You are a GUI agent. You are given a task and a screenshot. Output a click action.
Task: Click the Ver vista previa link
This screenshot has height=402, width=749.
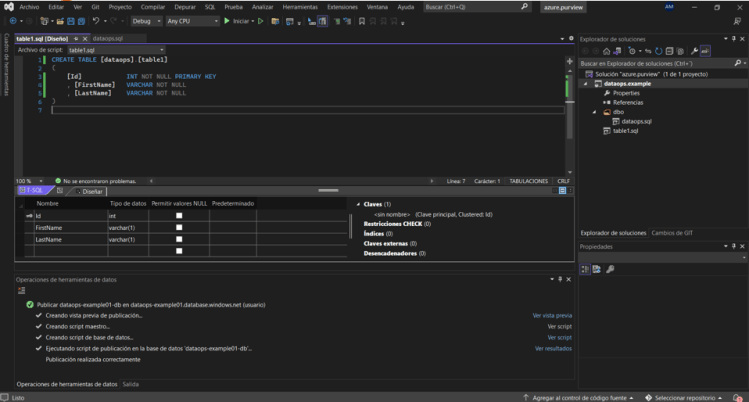pos(552,314)
